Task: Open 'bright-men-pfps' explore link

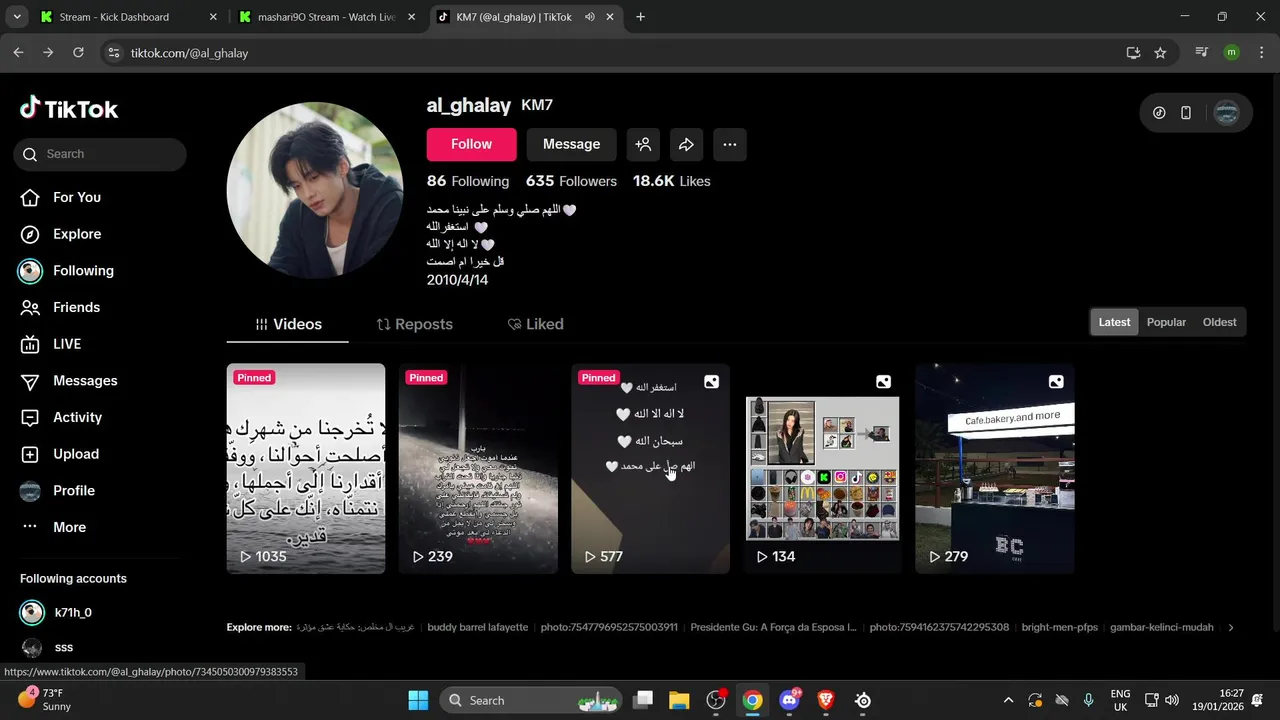Action: (1059, 627)
